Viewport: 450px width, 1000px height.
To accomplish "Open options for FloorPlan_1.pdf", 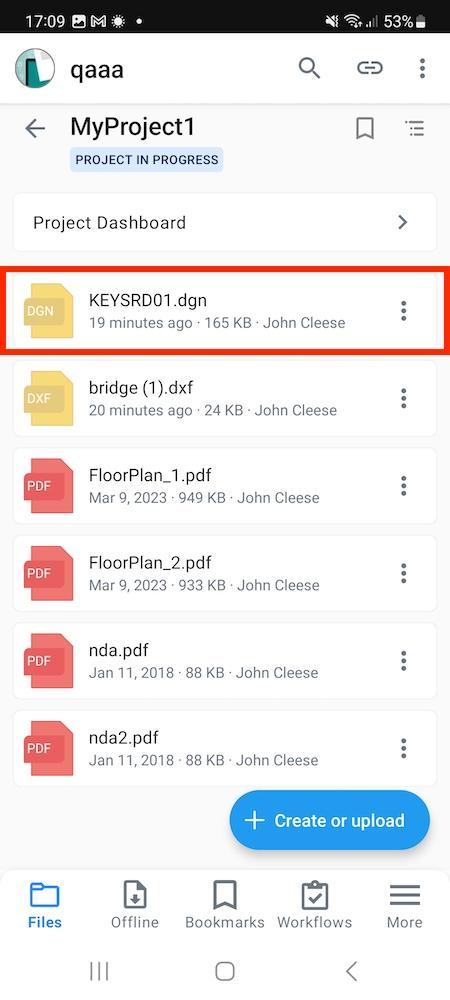I will tap(403, 486).
